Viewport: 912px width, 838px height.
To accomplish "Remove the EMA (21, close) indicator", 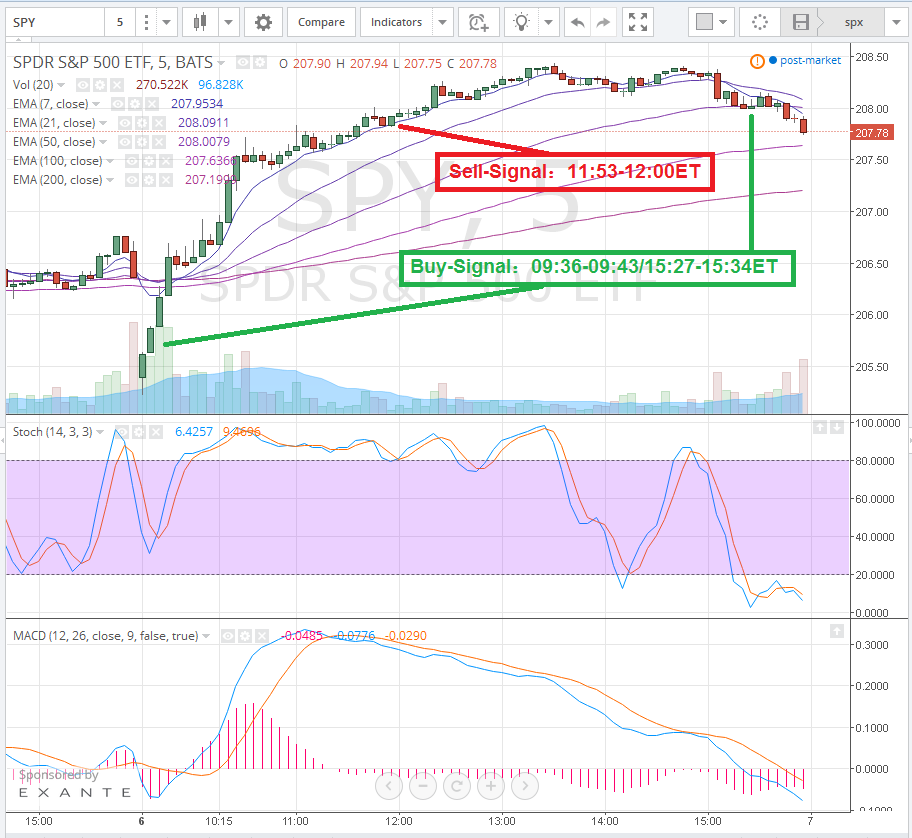I will coord(159,123).
